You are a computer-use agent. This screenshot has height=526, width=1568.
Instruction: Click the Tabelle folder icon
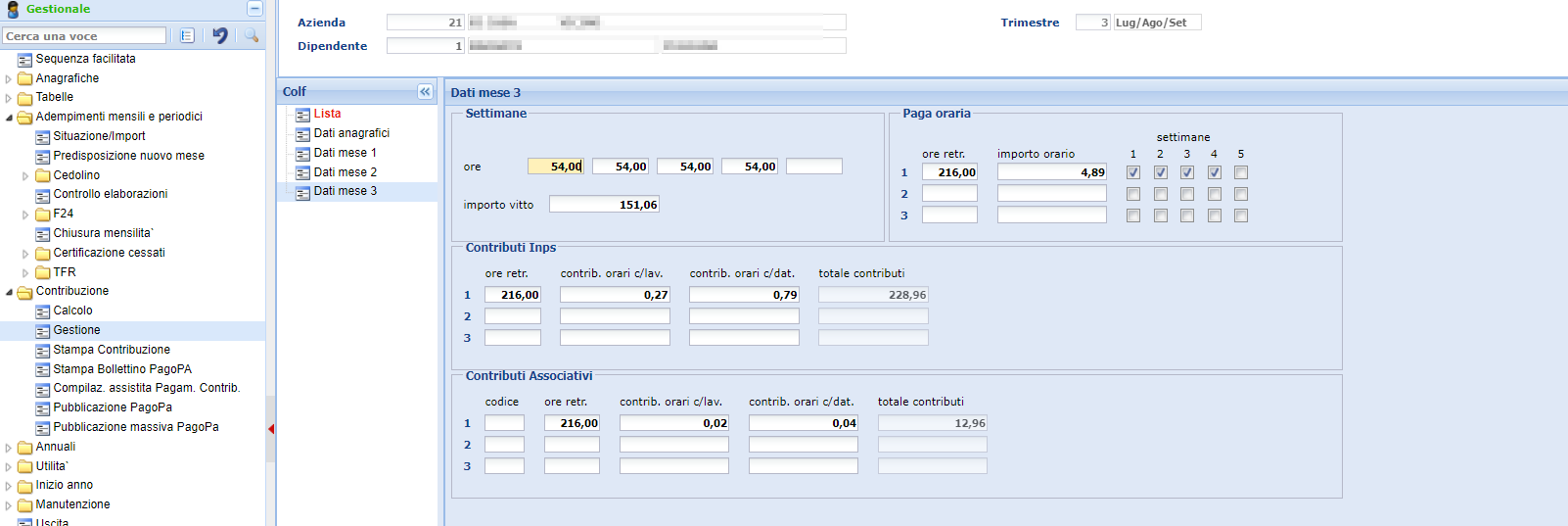25,98
